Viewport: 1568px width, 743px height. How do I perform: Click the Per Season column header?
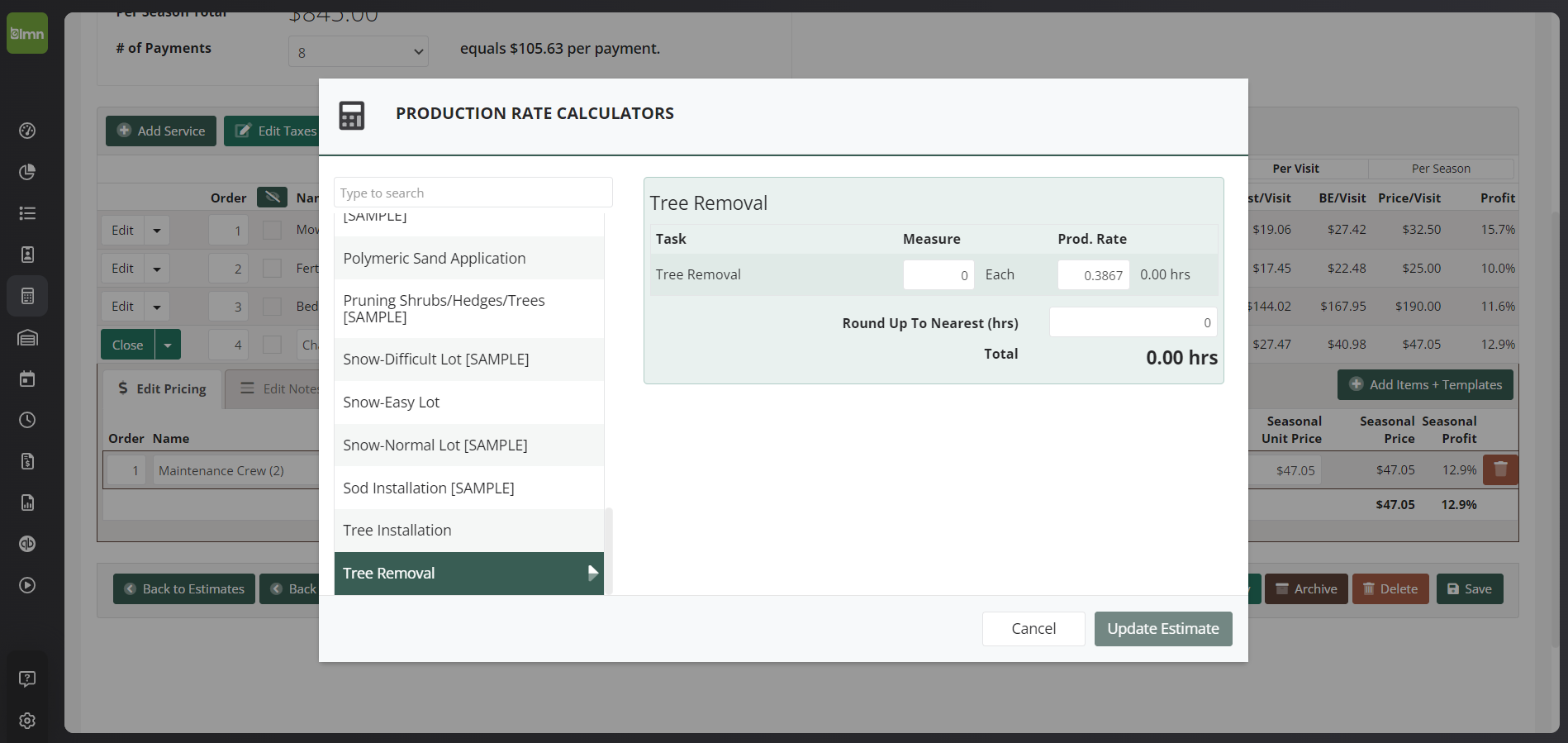click(1441, 169)
